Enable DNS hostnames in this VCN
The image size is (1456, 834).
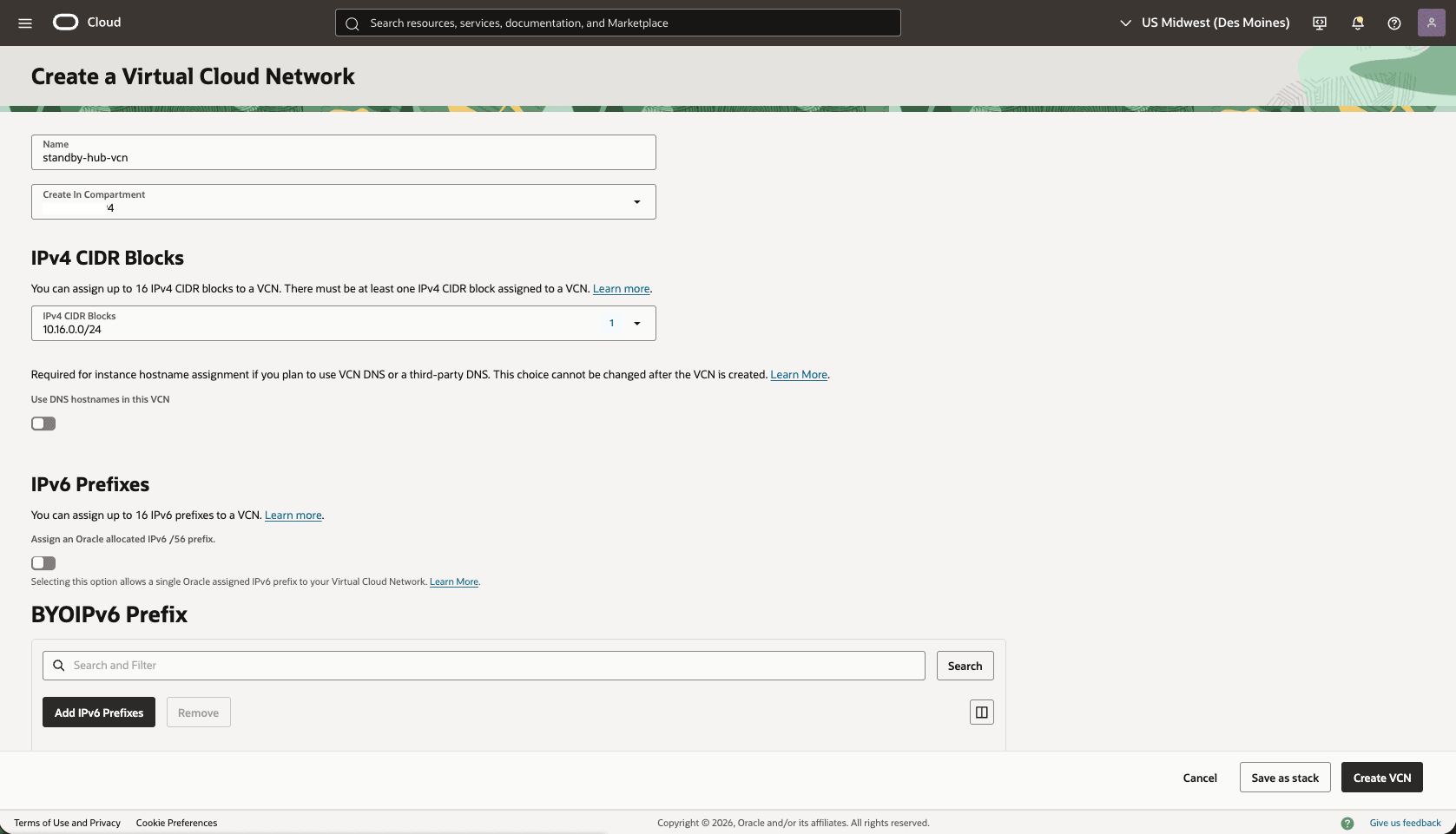(x=43, y=424)
